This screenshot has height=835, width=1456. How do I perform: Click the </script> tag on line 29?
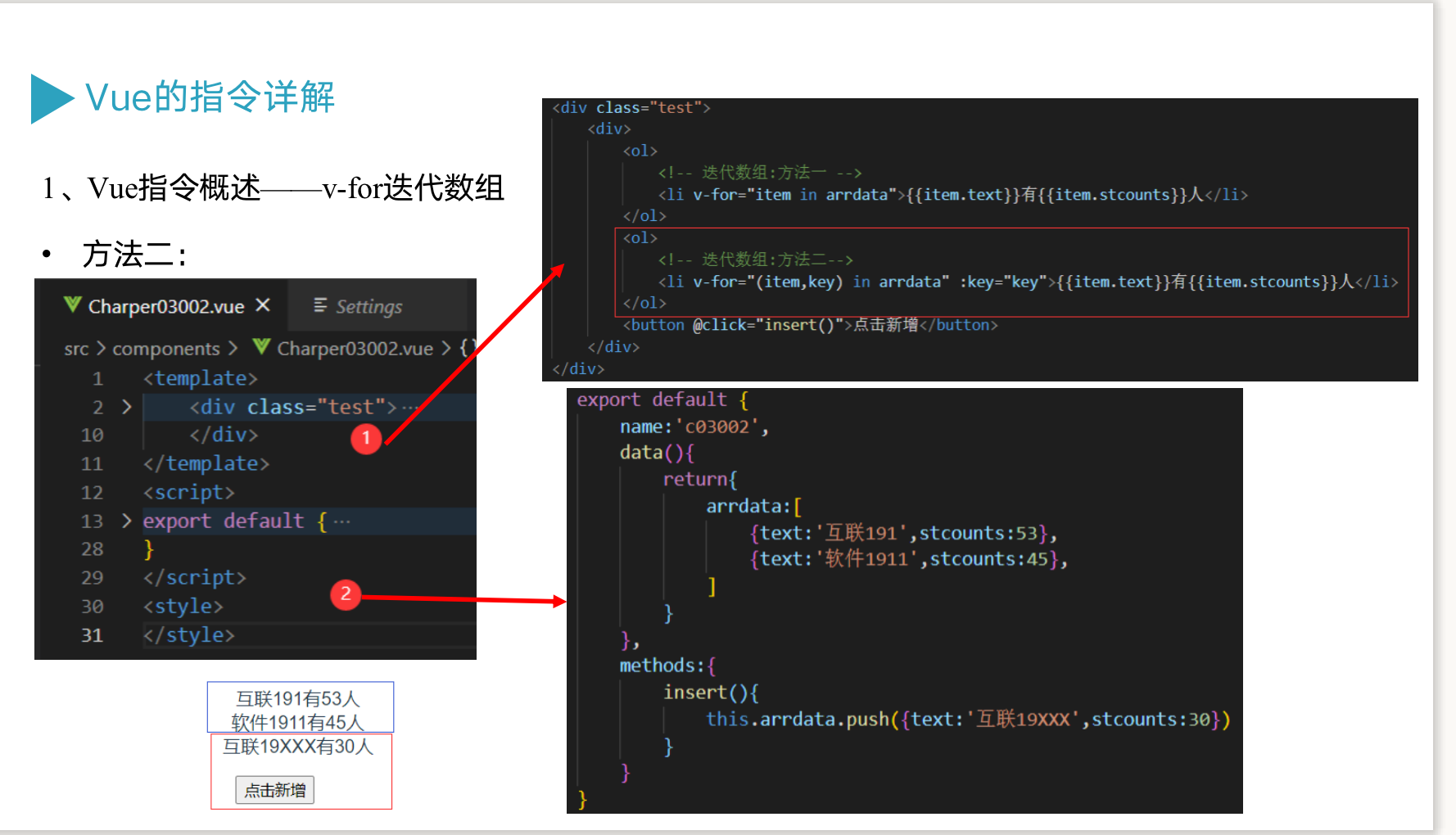tap(195, 577)
